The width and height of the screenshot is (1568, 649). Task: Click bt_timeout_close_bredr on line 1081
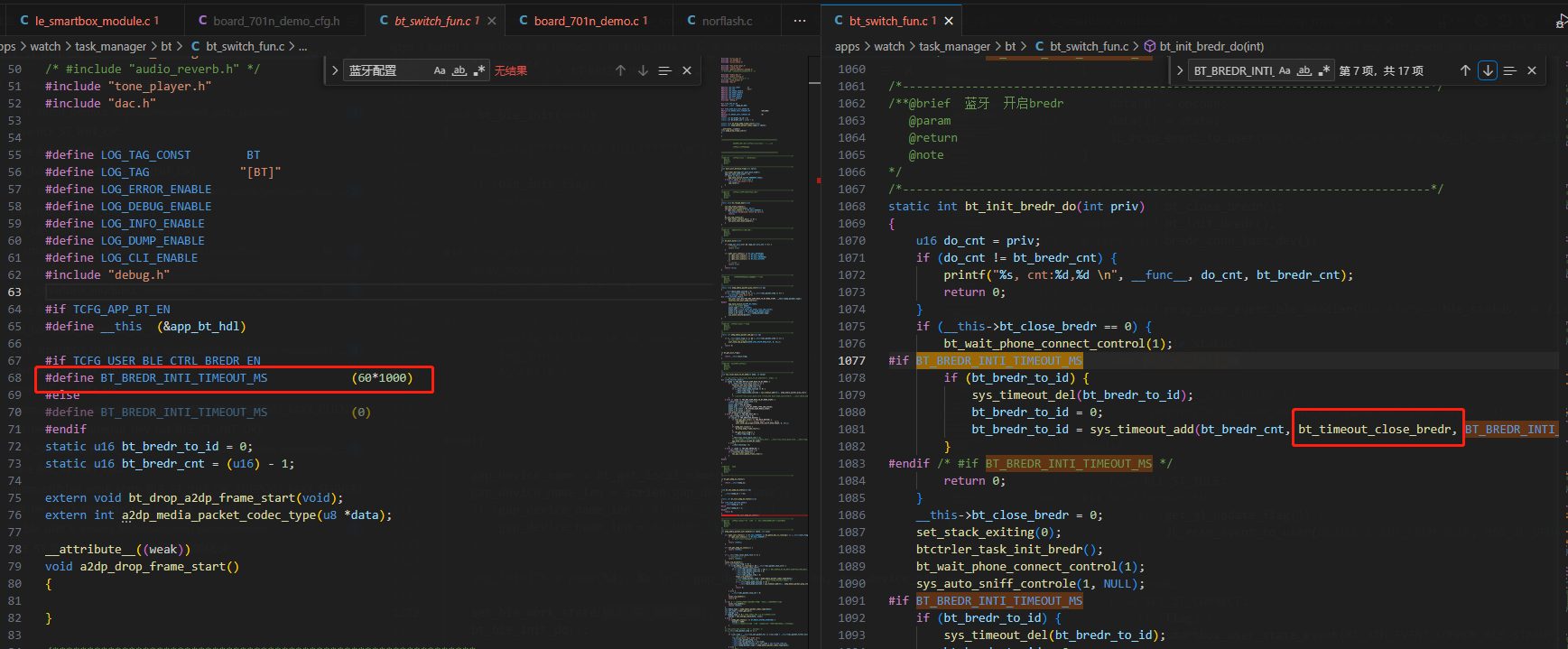[1374, 429]
